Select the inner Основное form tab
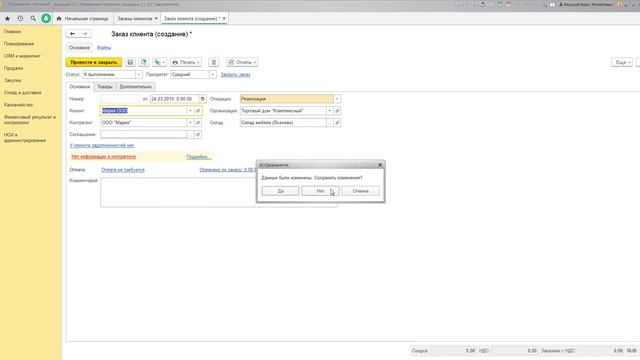The width and height of the screenshot is (640, 360). coord(80,87)
